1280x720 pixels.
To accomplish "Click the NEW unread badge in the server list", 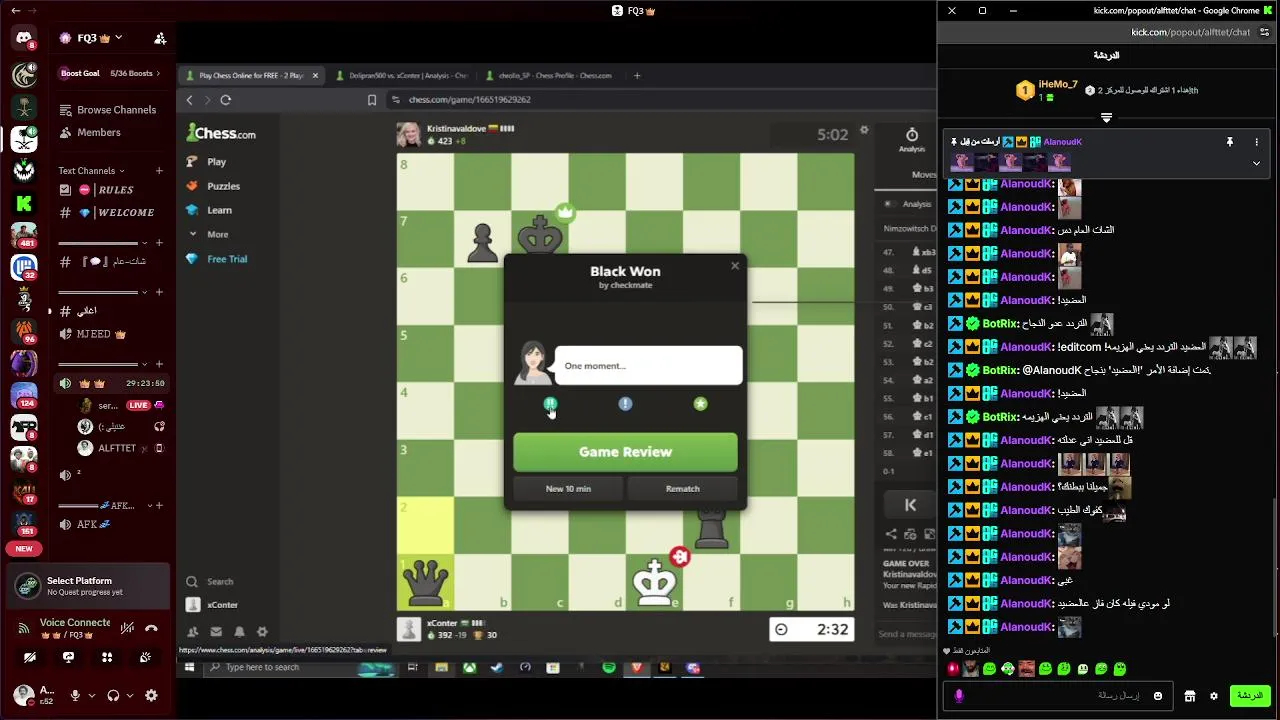I will coord(24,548).
